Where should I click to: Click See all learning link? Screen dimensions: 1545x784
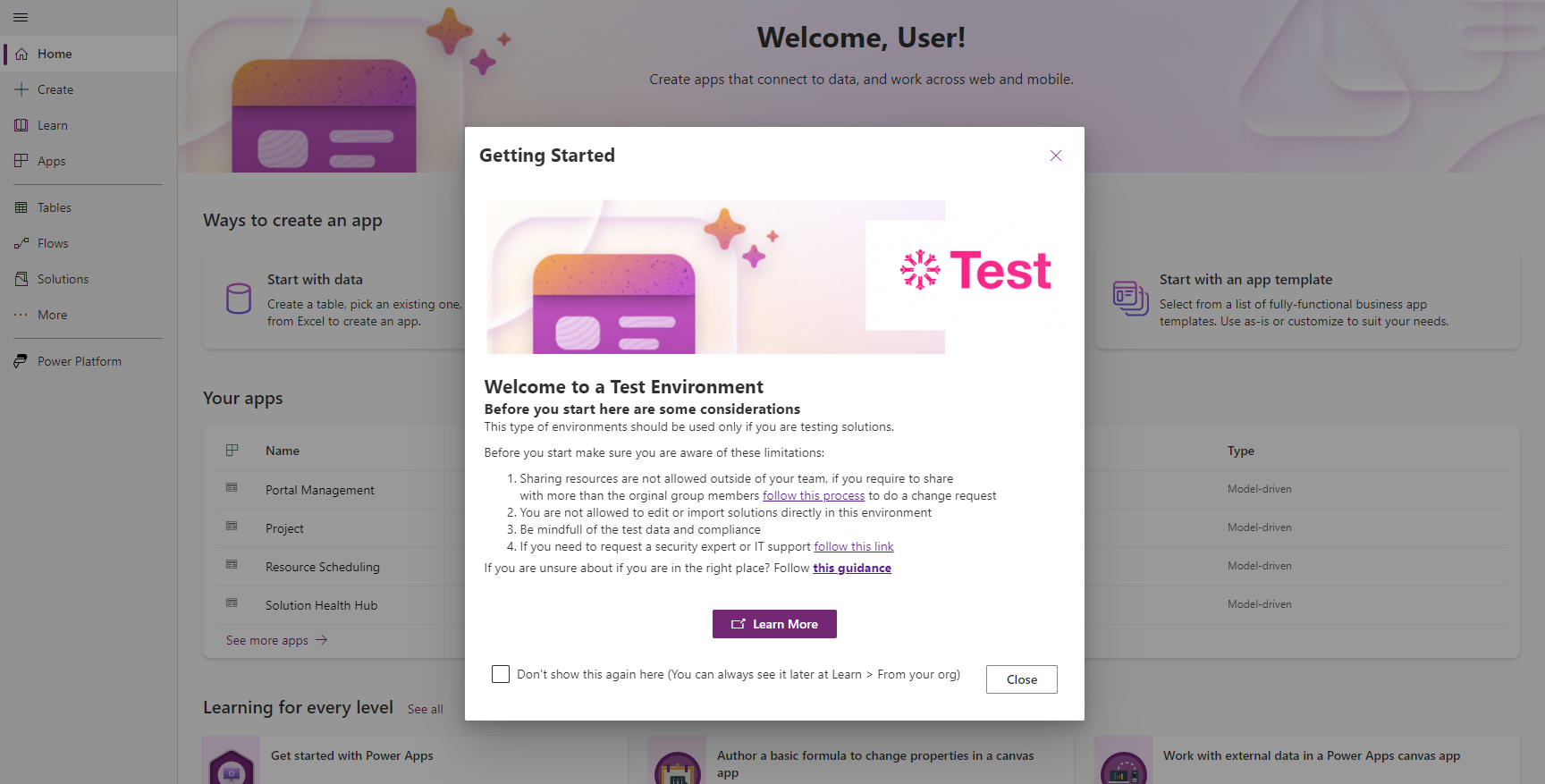pyautogui.click(x=426, y=709)
